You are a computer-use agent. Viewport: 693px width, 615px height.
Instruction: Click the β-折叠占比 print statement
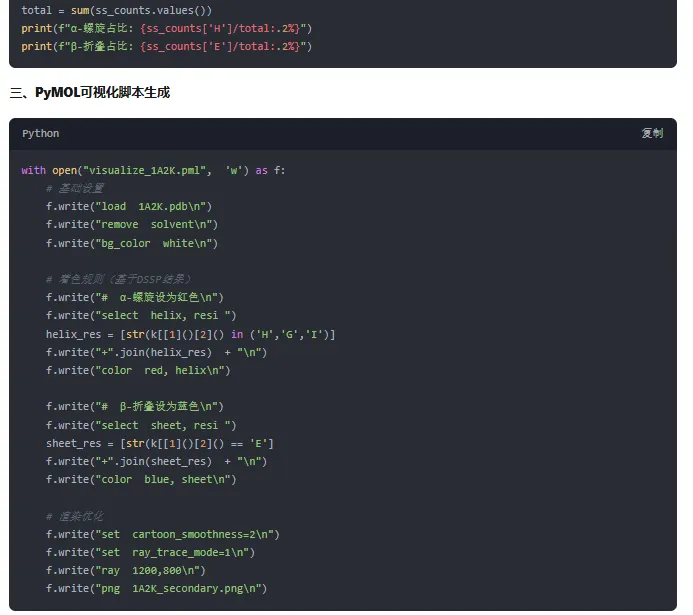[x=166, y=46]
